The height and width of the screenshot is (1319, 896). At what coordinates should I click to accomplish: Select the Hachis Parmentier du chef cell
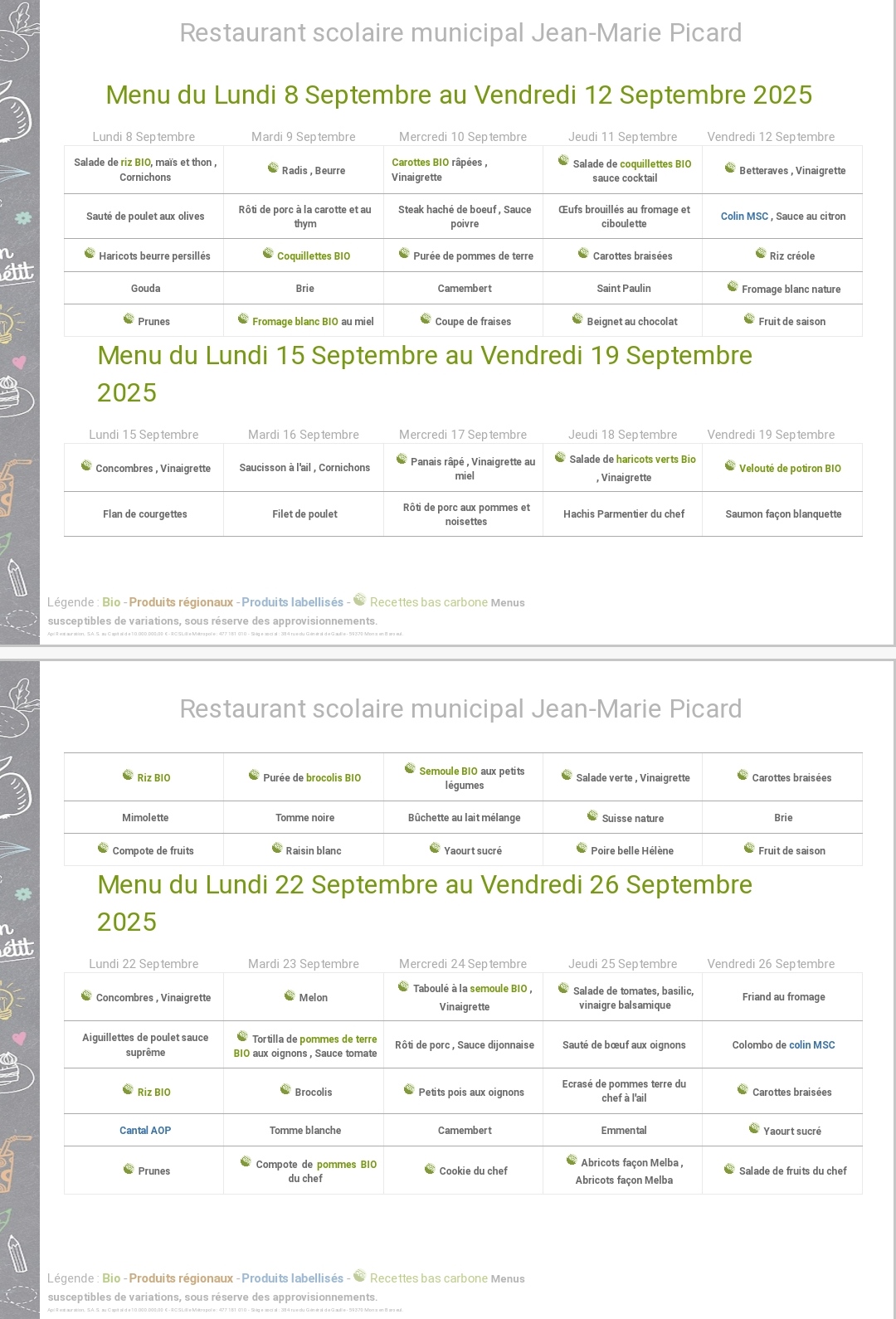(624, 514)
